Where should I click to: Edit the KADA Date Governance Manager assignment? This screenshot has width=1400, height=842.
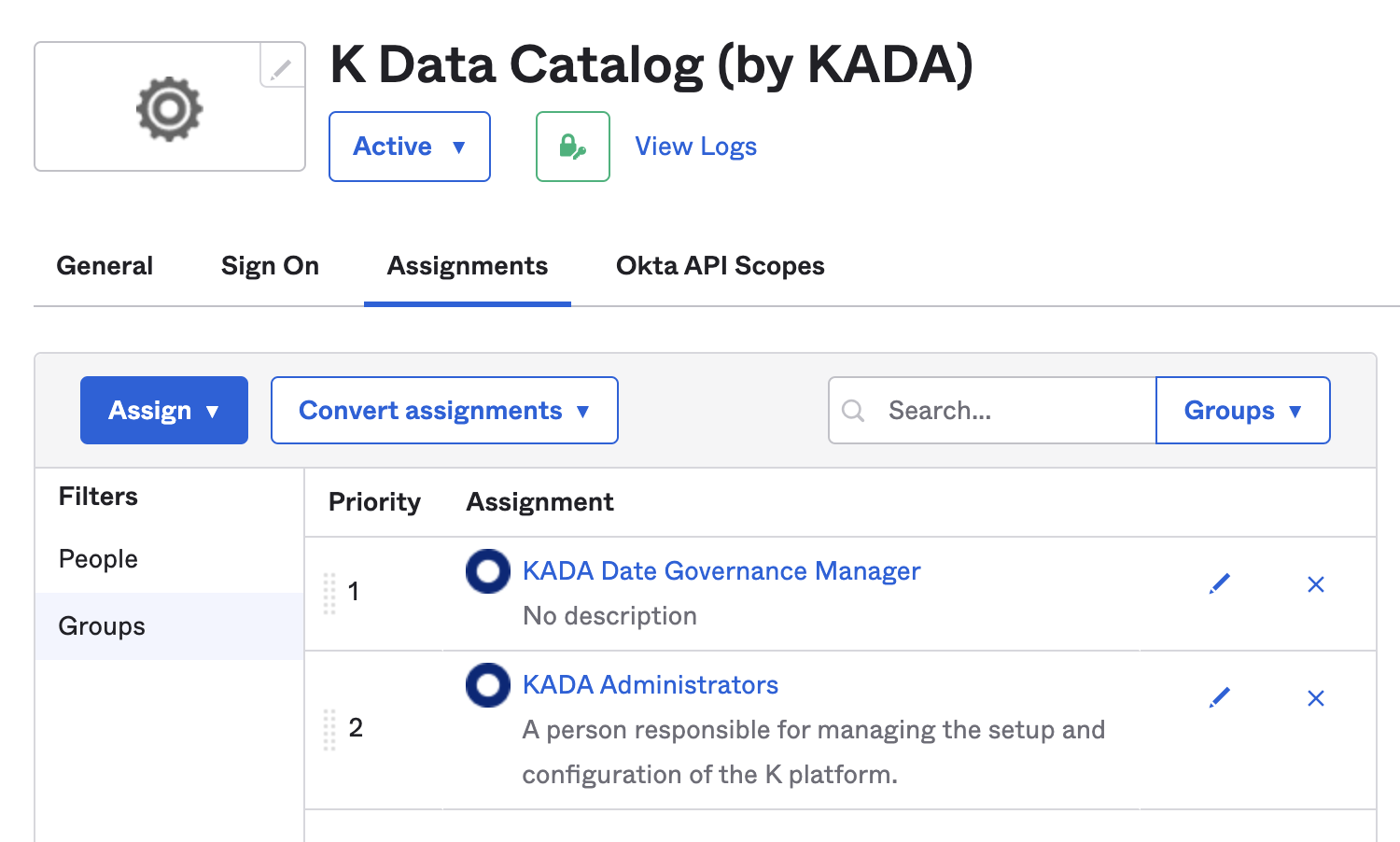click(x=1219, y=584)
